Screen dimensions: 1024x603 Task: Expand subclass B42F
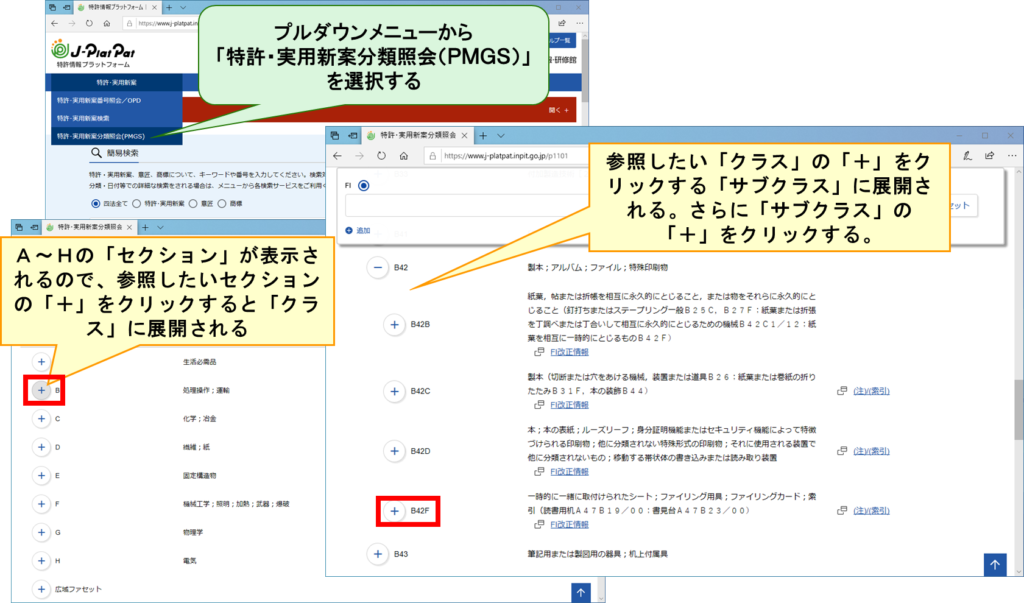point(393,511)
